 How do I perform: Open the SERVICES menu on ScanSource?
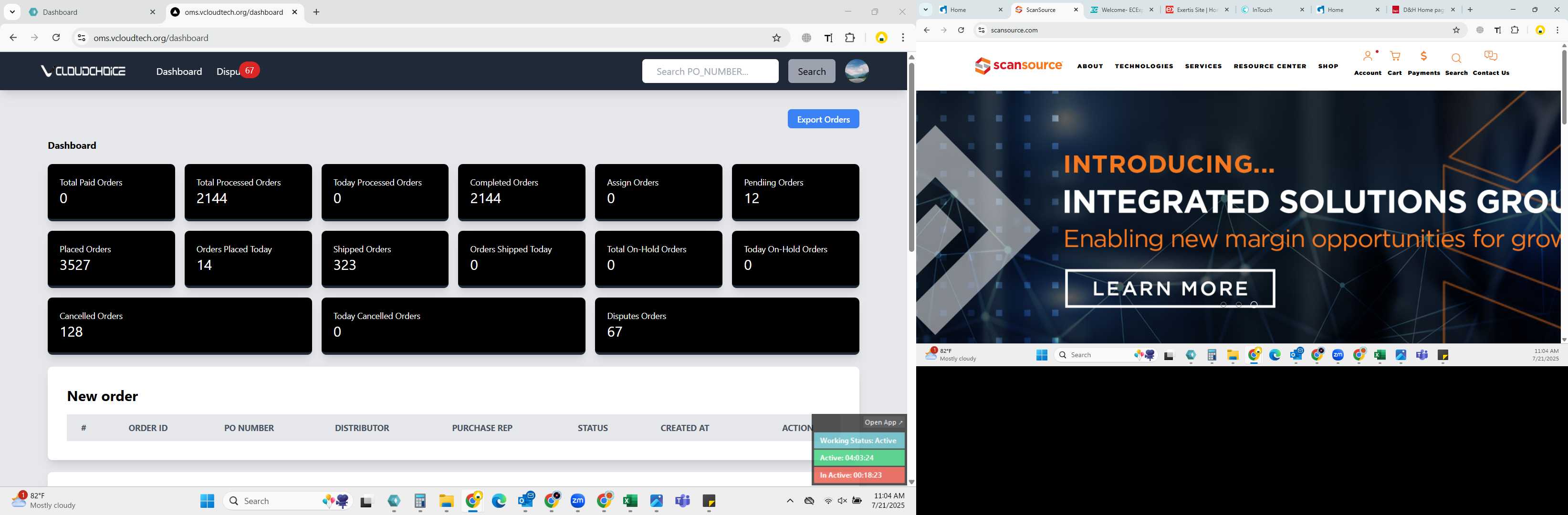click(x=1203, y=66)
